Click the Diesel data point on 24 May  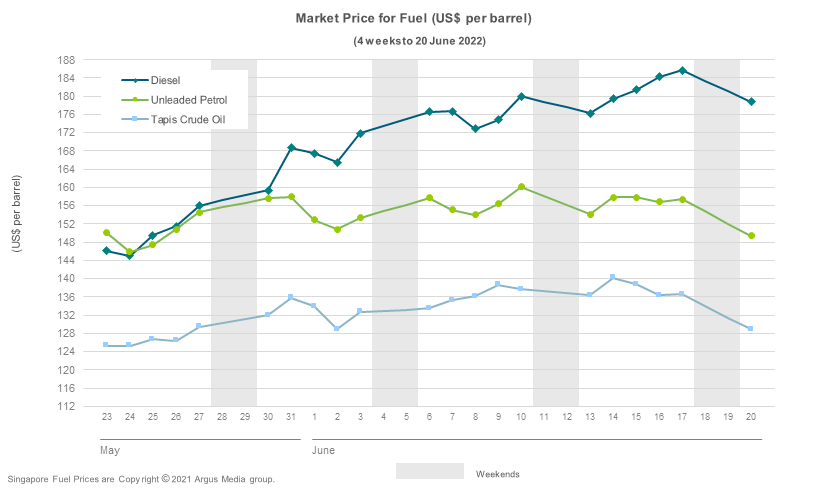(x=129, y=256)
